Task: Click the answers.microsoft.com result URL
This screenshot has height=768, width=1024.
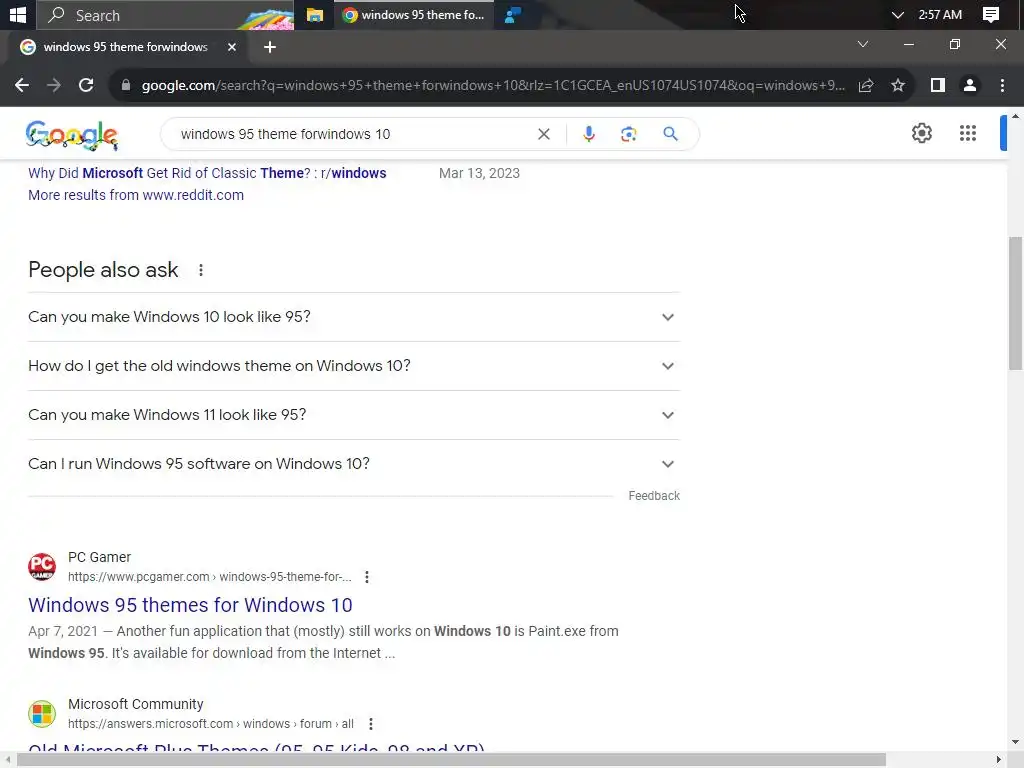Action: point(211,724)
